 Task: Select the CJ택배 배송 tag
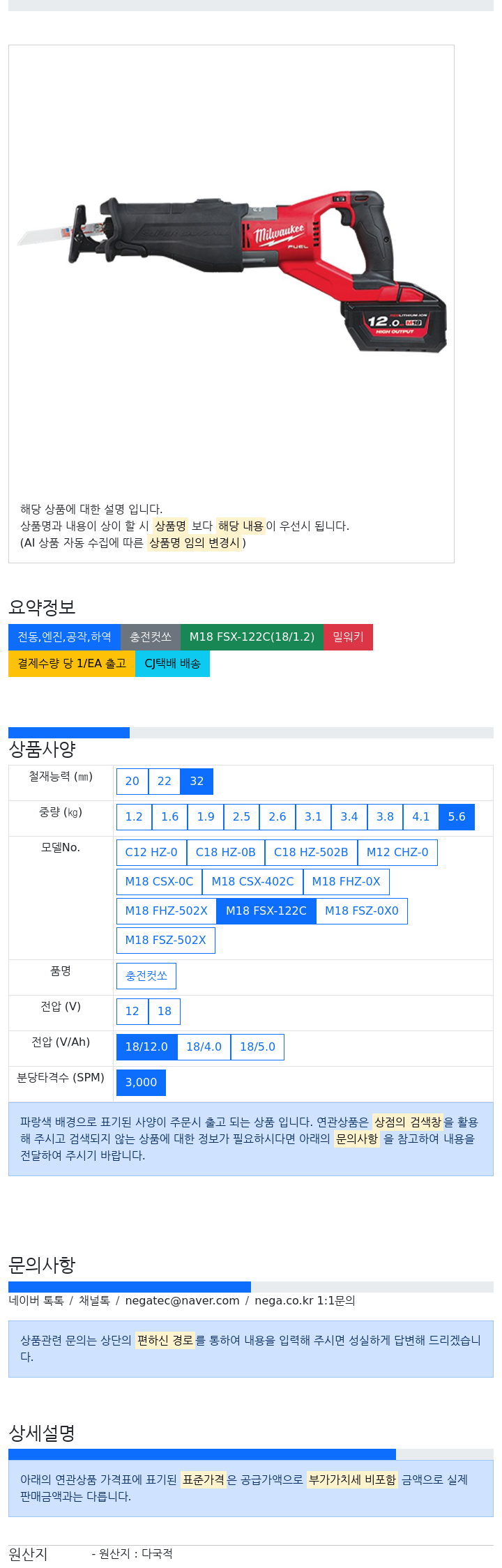(172, 664)
